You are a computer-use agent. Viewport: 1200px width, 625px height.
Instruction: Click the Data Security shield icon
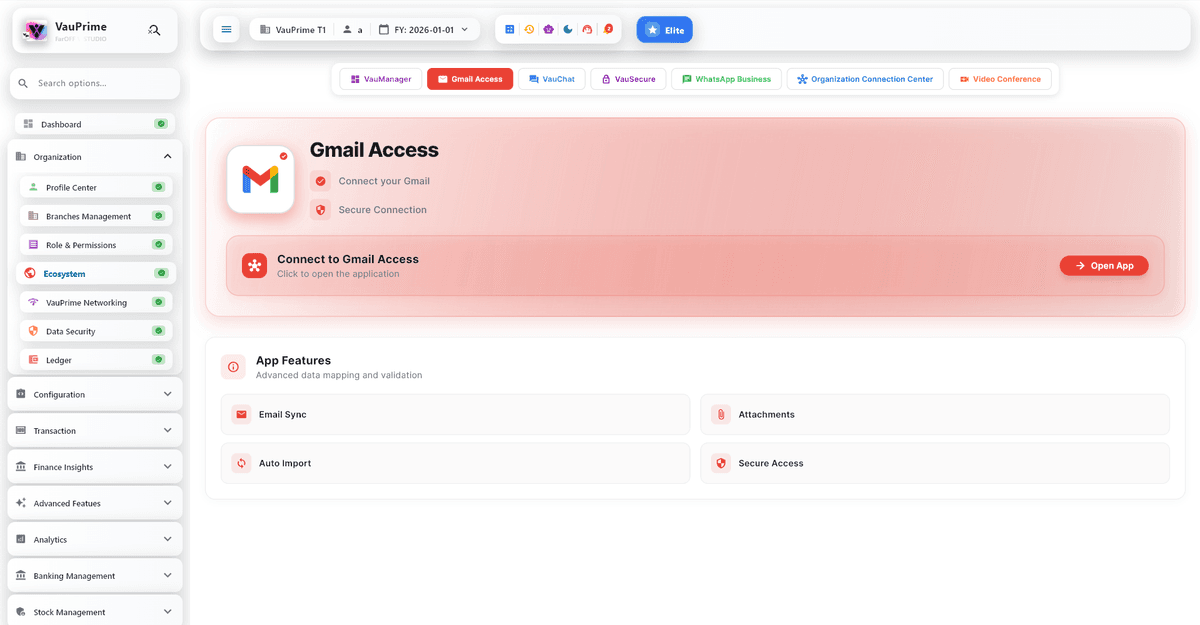33,331
